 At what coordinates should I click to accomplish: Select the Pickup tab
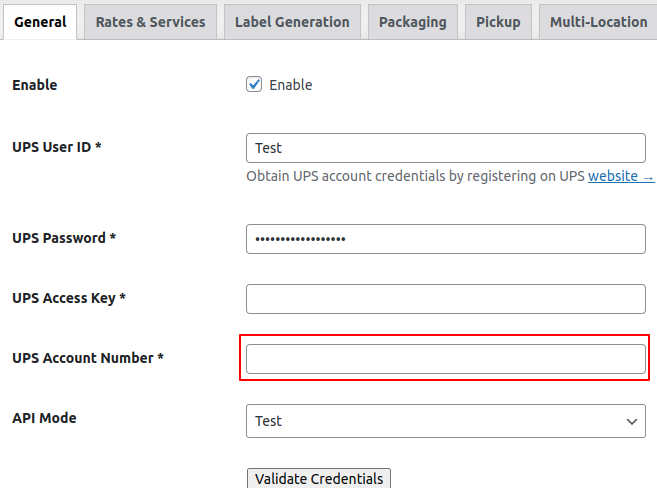498,22
